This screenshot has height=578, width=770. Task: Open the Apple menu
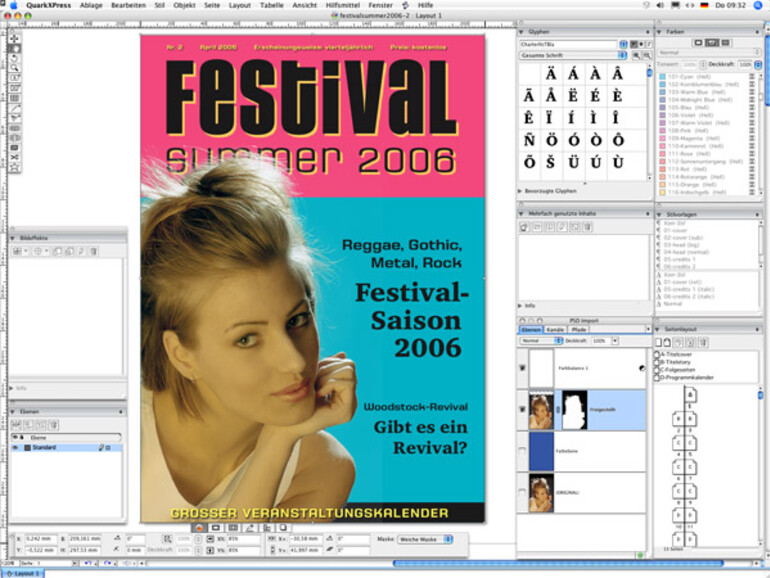point(14,5)
